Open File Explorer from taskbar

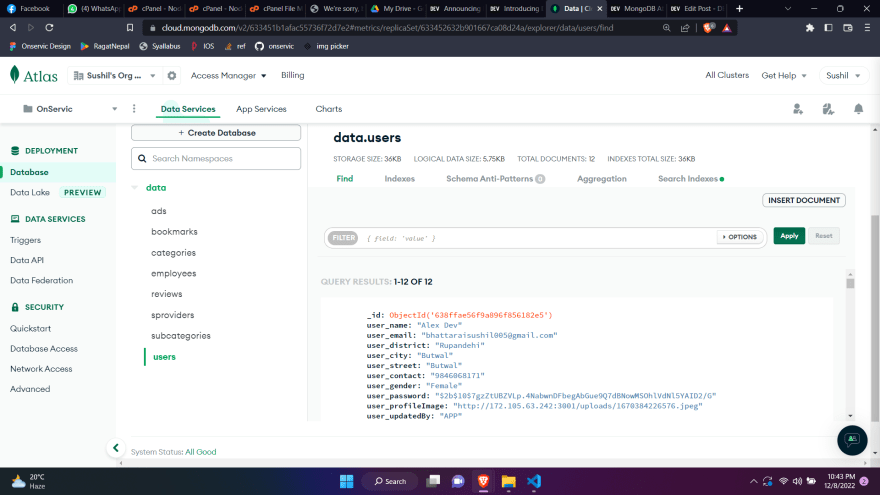tap(508, 481)
